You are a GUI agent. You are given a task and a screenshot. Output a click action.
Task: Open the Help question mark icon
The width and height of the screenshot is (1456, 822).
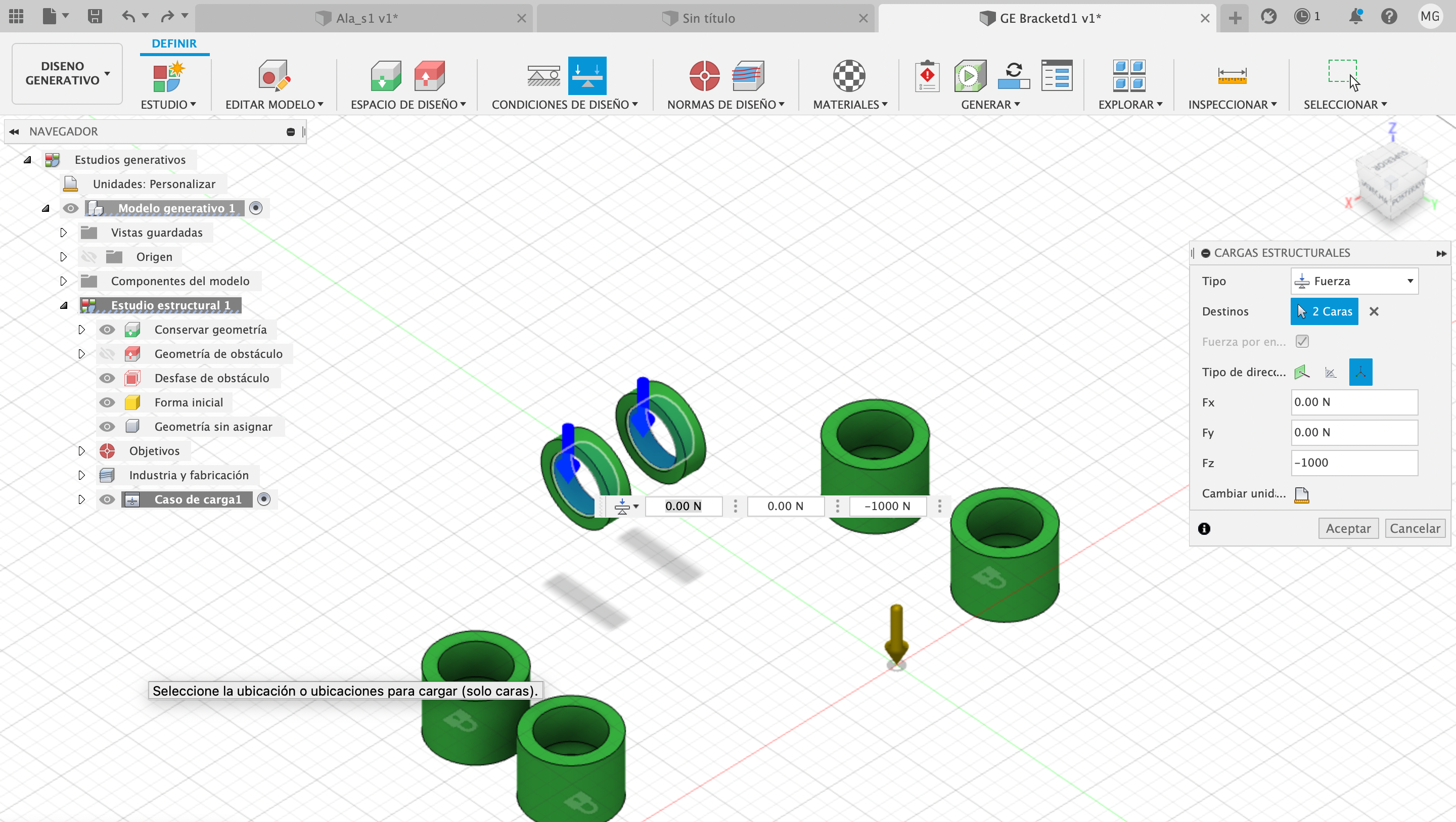[1389, 16]
